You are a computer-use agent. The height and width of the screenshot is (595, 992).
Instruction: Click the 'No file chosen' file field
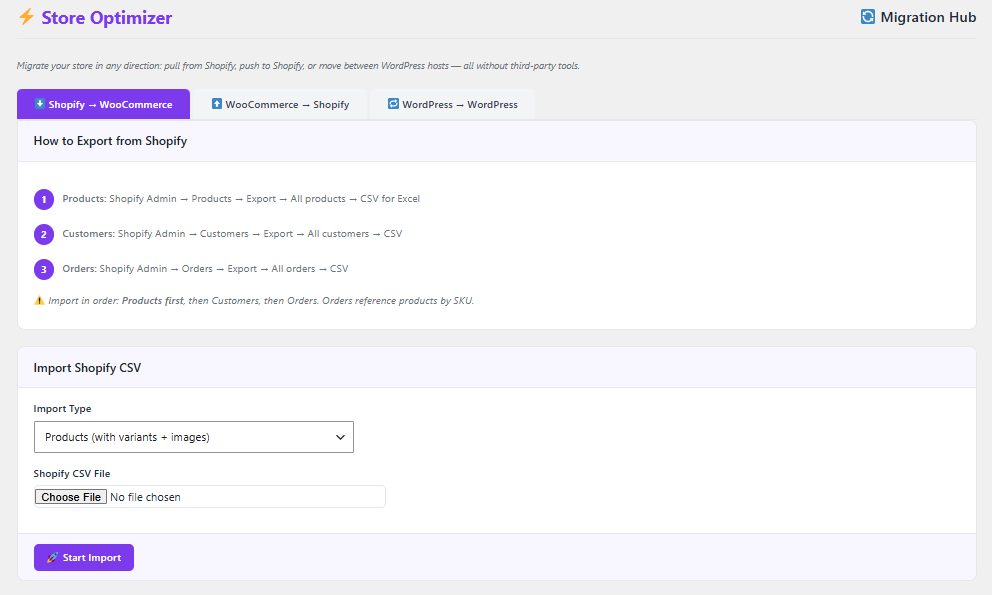click(x=209, y=497)
